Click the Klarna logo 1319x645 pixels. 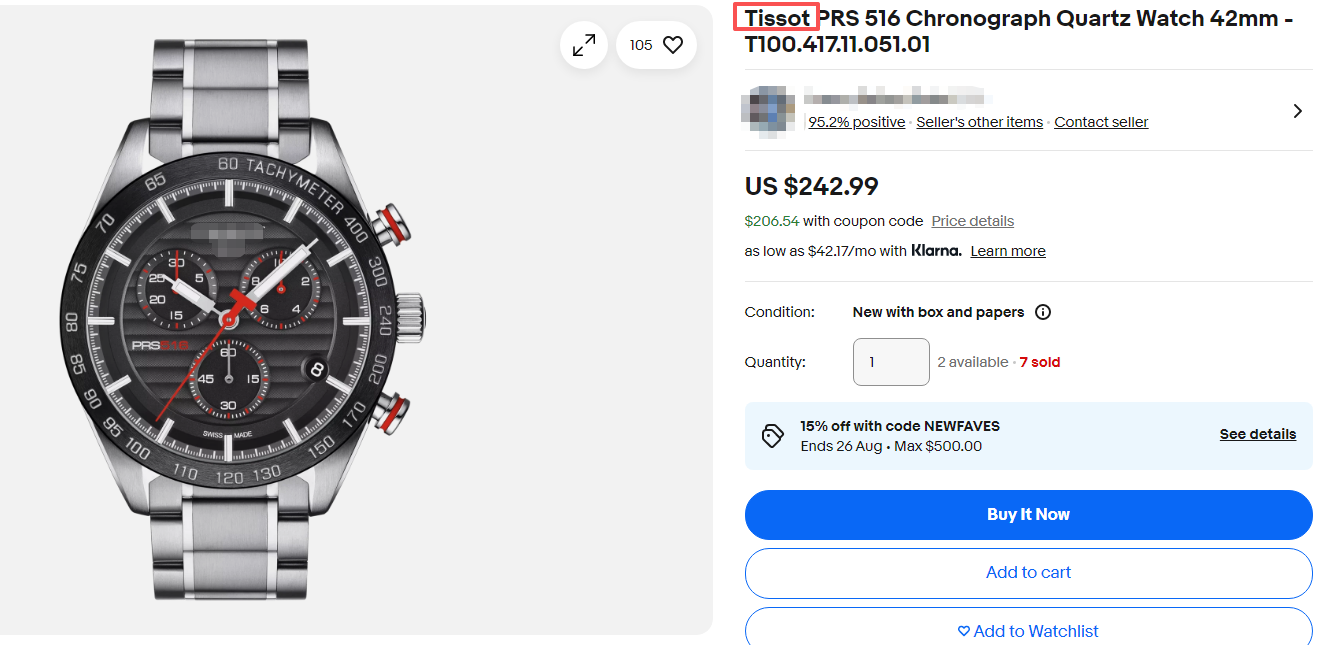pyautogui.click(x=936, y=251)
